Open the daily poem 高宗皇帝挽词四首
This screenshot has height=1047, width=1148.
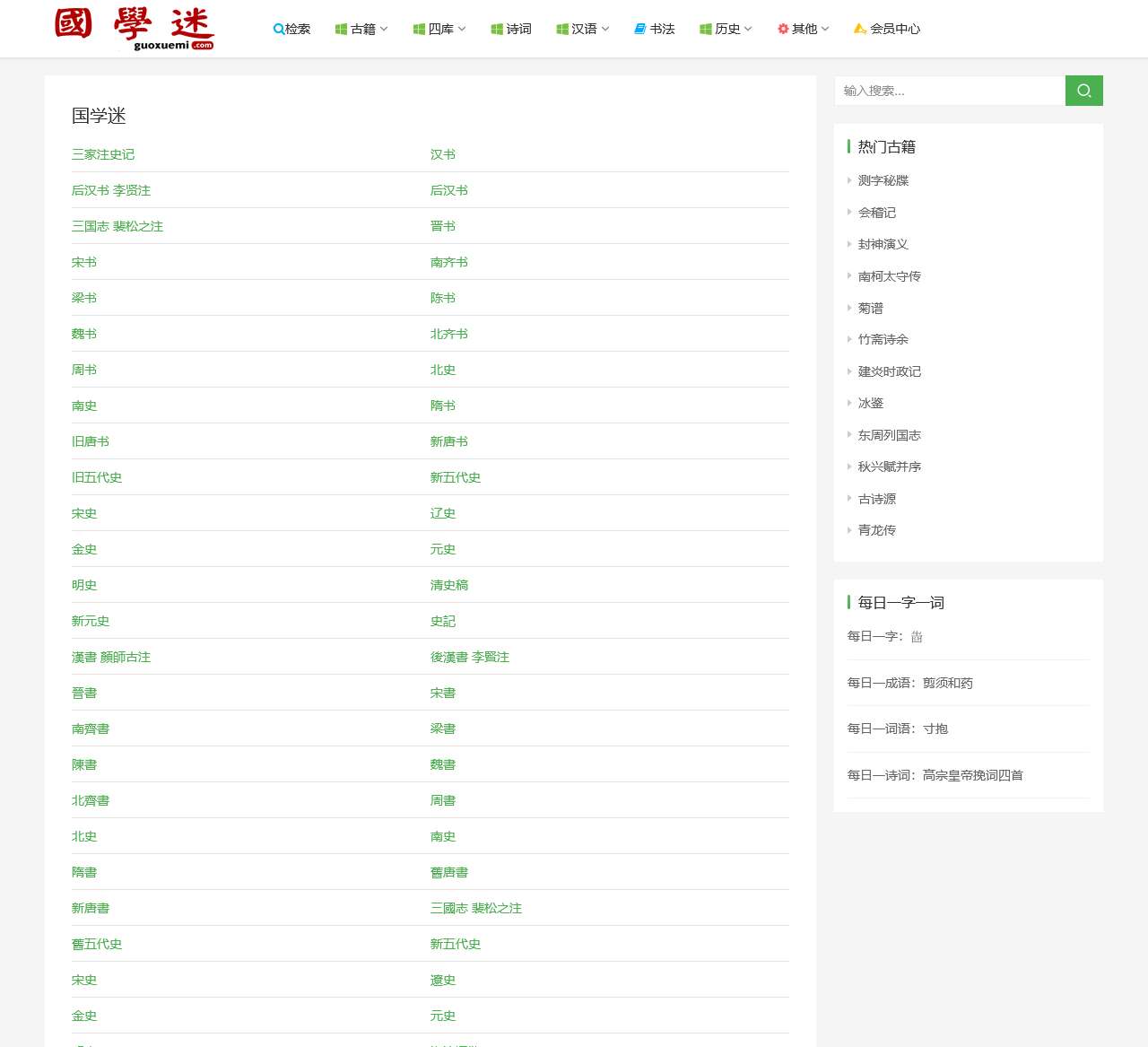pyautogui.click(x=973, y=775)
